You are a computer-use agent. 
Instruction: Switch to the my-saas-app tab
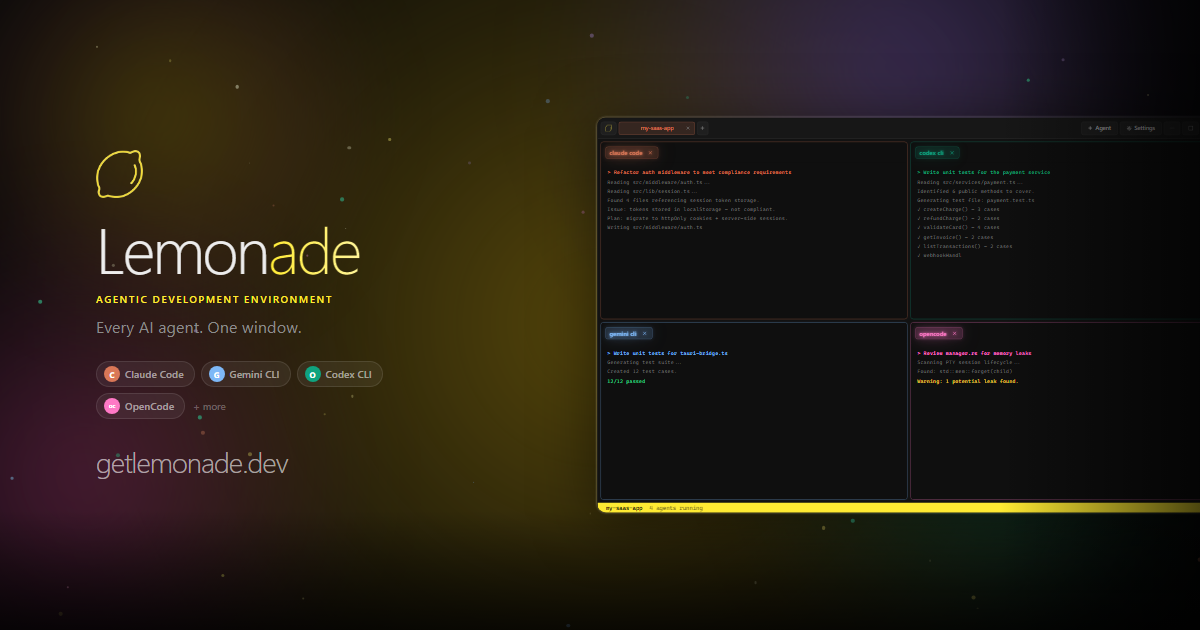tap(657, 128)
